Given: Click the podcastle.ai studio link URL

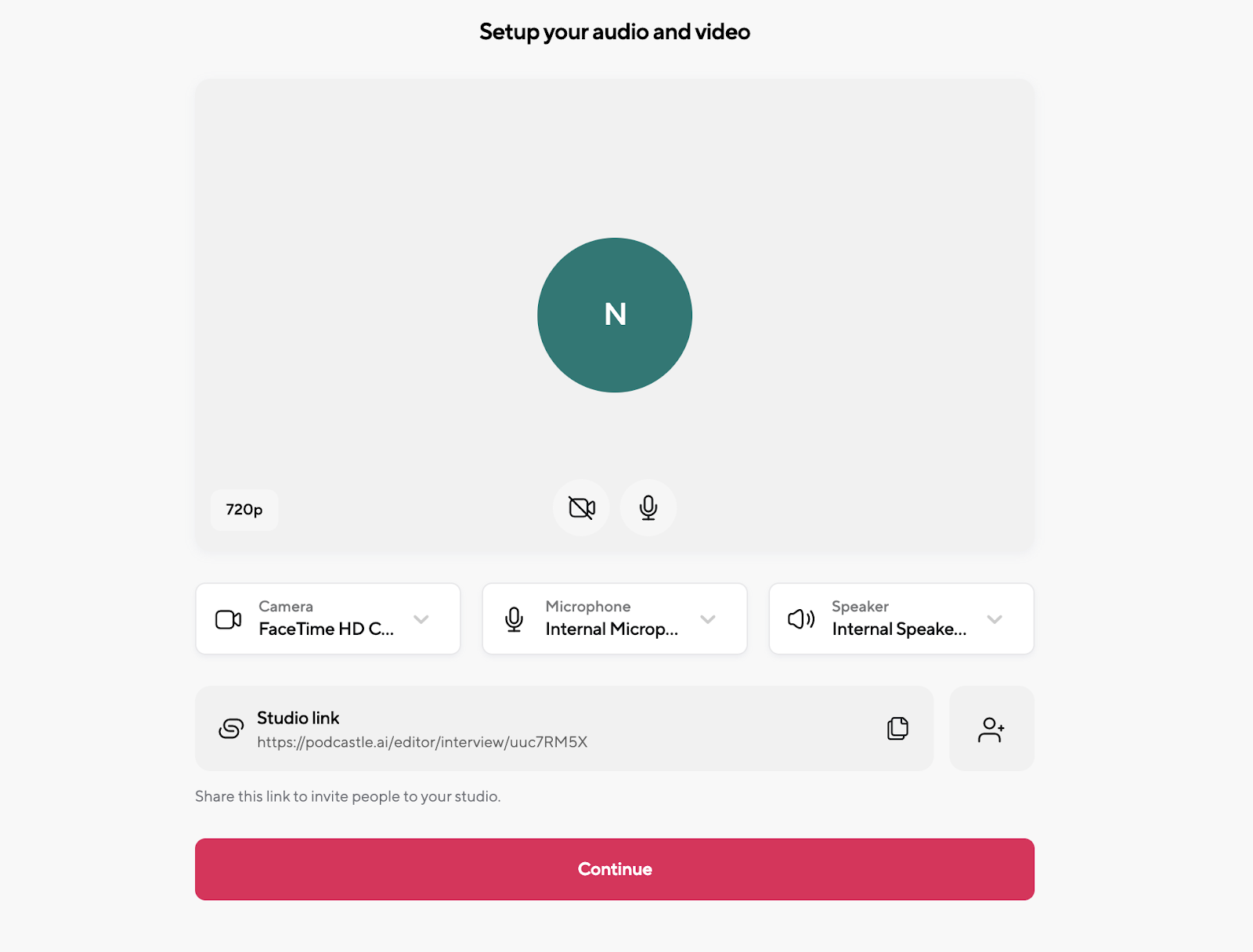Looking at the screenshot, I should pyautogui.click(x=422, y=742).
